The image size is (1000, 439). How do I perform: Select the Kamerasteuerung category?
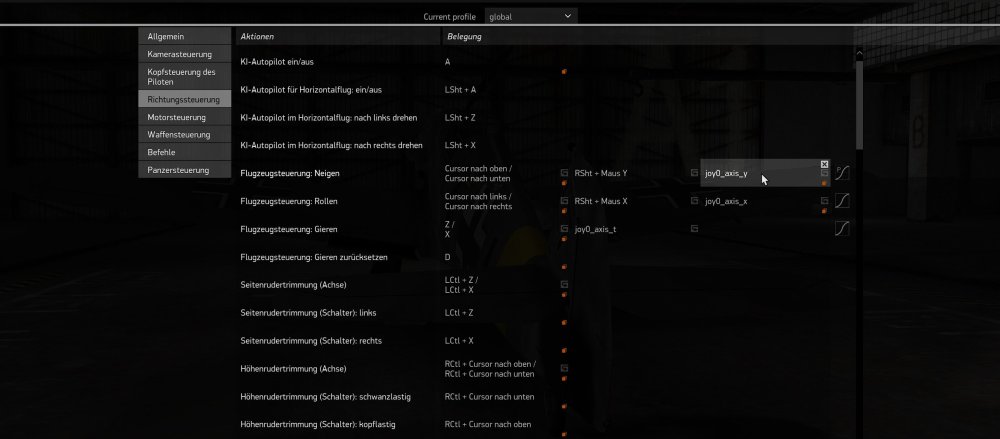184,54
